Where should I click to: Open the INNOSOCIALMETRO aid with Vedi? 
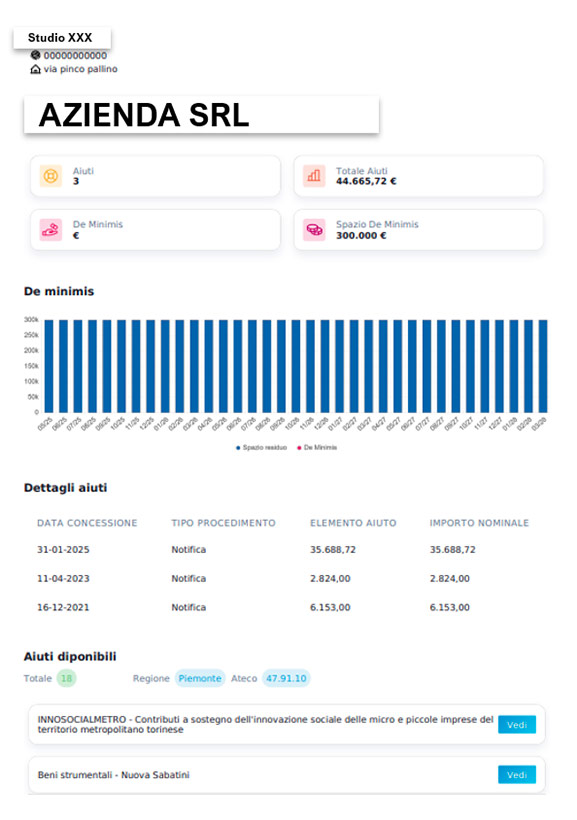click(517, 725)
